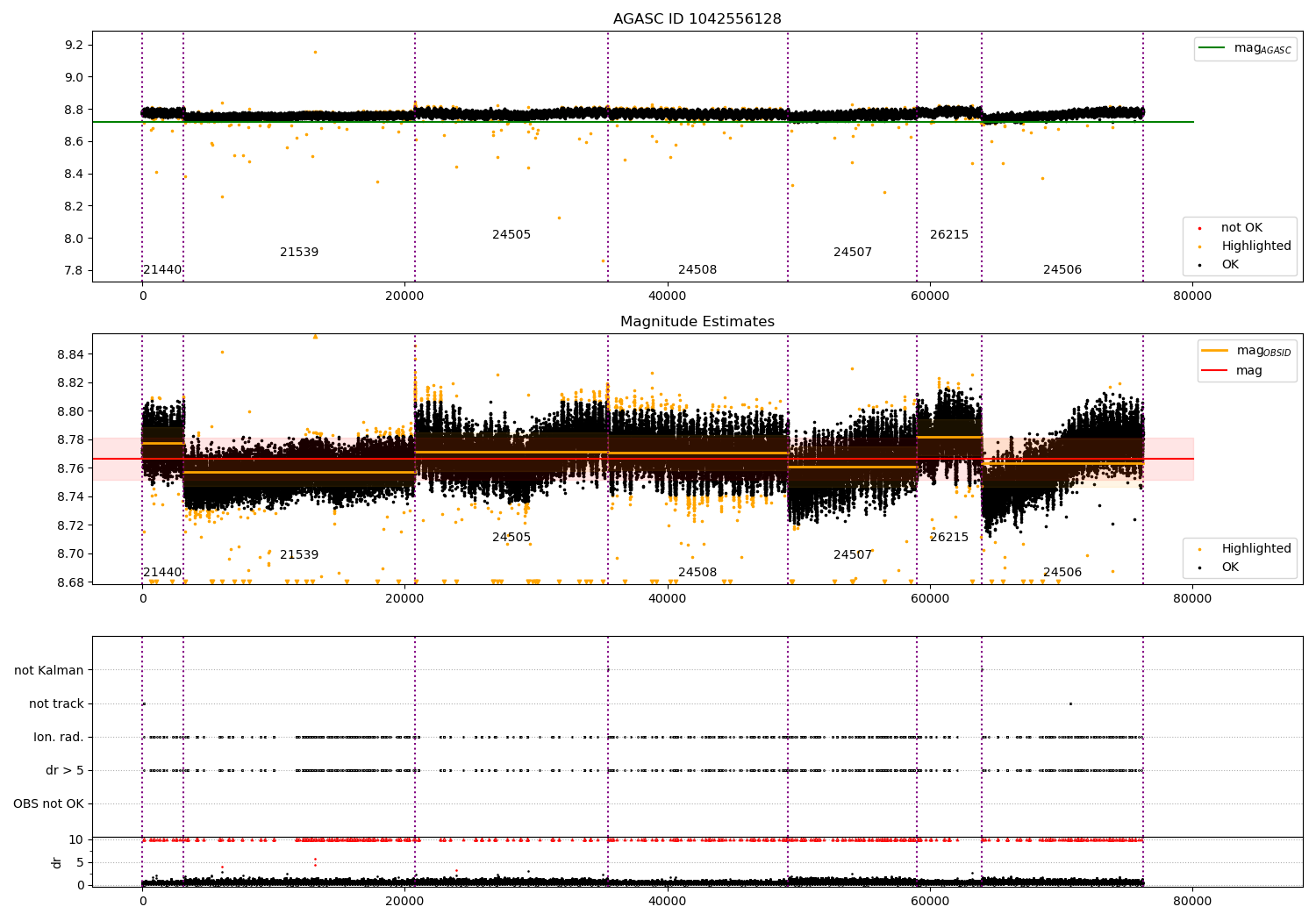1316x921 pixels.
Task: Click the 20000 x-tick under top plot
Action: [404, 296]
